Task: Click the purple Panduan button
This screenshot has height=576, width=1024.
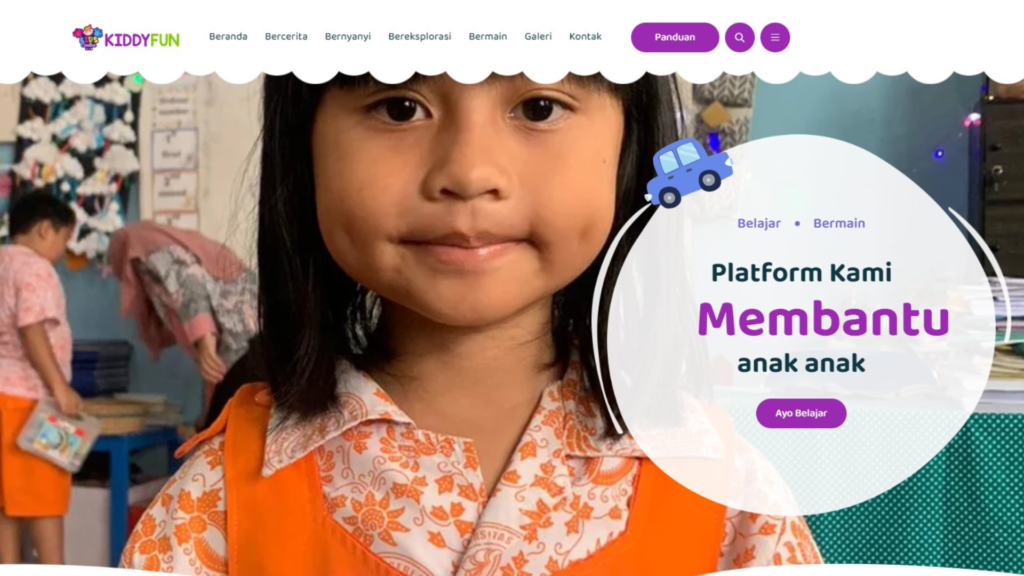Action: click(x=675, y=37)
